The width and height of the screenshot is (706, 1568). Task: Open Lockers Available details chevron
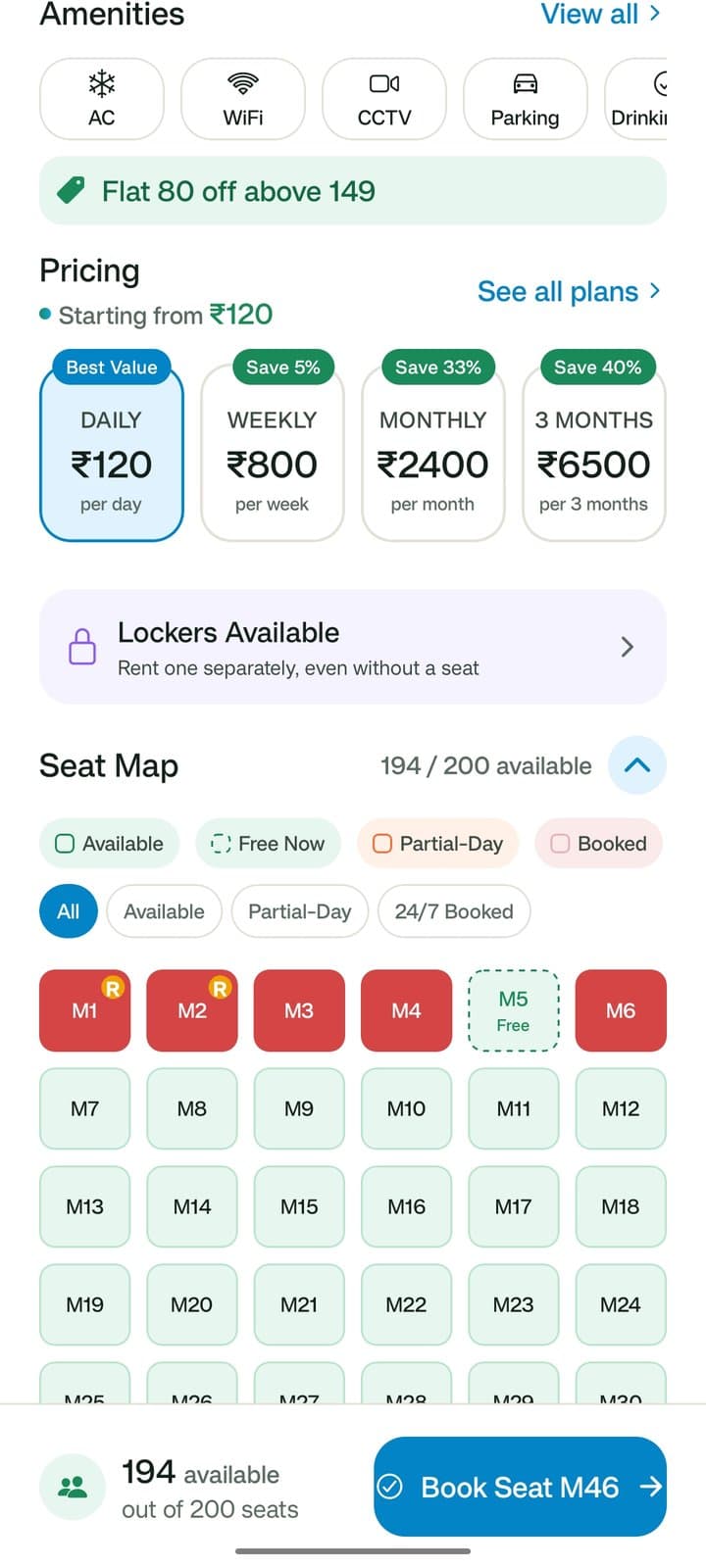coord(628,647)
